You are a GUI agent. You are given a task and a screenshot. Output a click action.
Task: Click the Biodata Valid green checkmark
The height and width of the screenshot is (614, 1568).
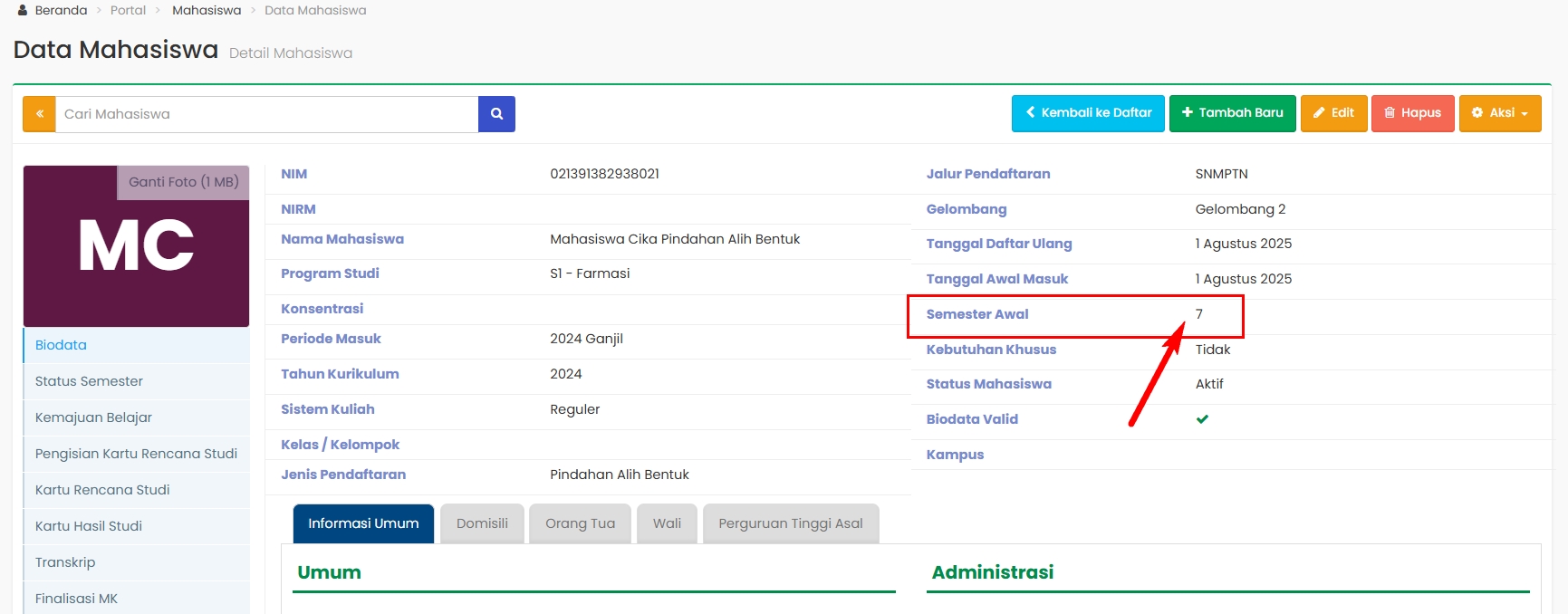point(1202,419)
